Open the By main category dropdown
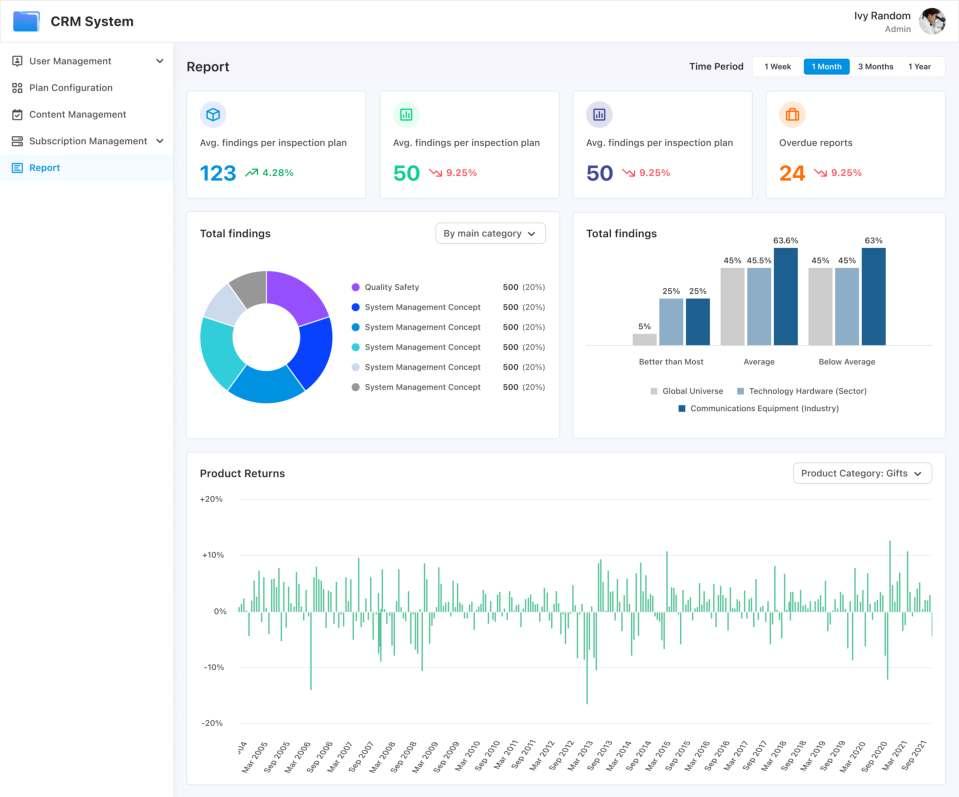This screenshot has height=797, width=959. click(490, 234)
